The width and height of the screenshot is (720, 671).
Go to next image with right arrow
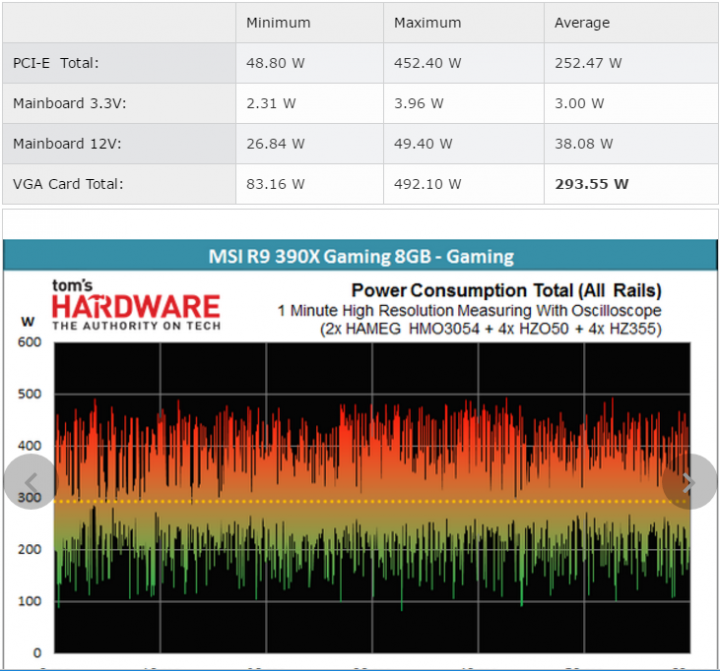pos(689,482)
